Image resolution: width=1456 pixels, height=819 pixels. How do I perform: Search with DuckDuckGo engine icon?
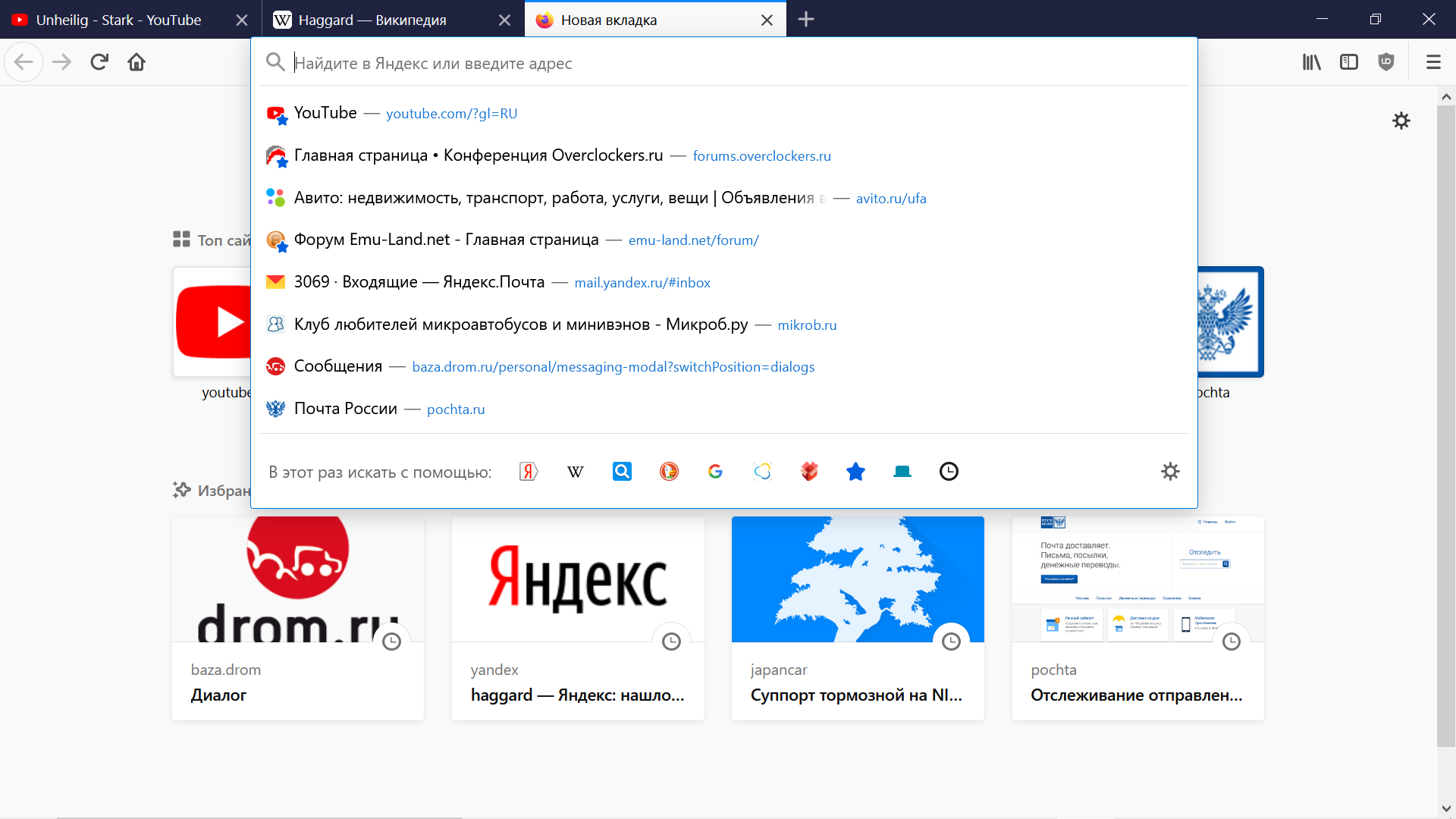pyautogui.click(x=669, y=472)
